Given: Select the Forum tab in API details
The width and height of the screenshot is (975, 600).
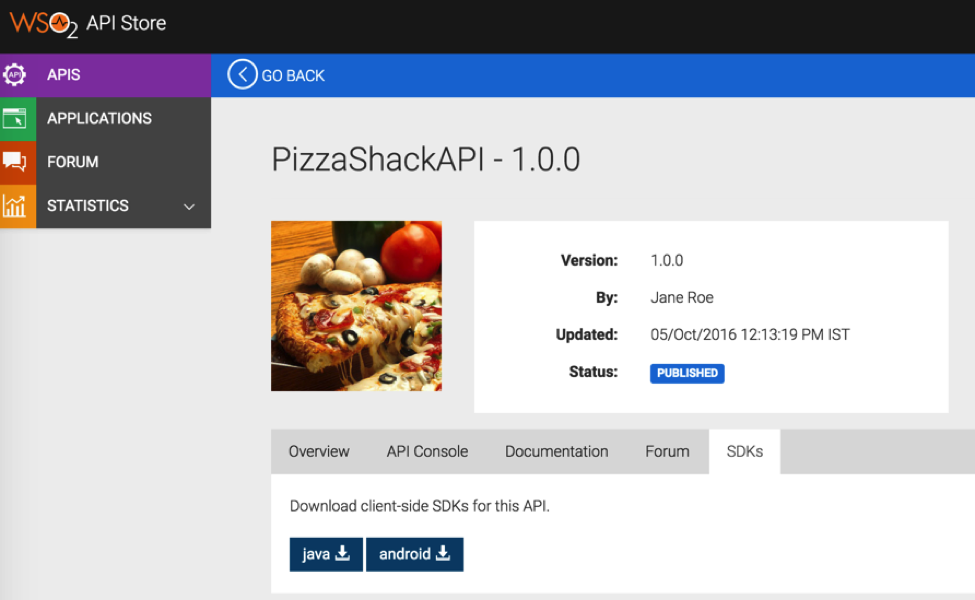Looking at the screenshot, I should coord(667,452).
